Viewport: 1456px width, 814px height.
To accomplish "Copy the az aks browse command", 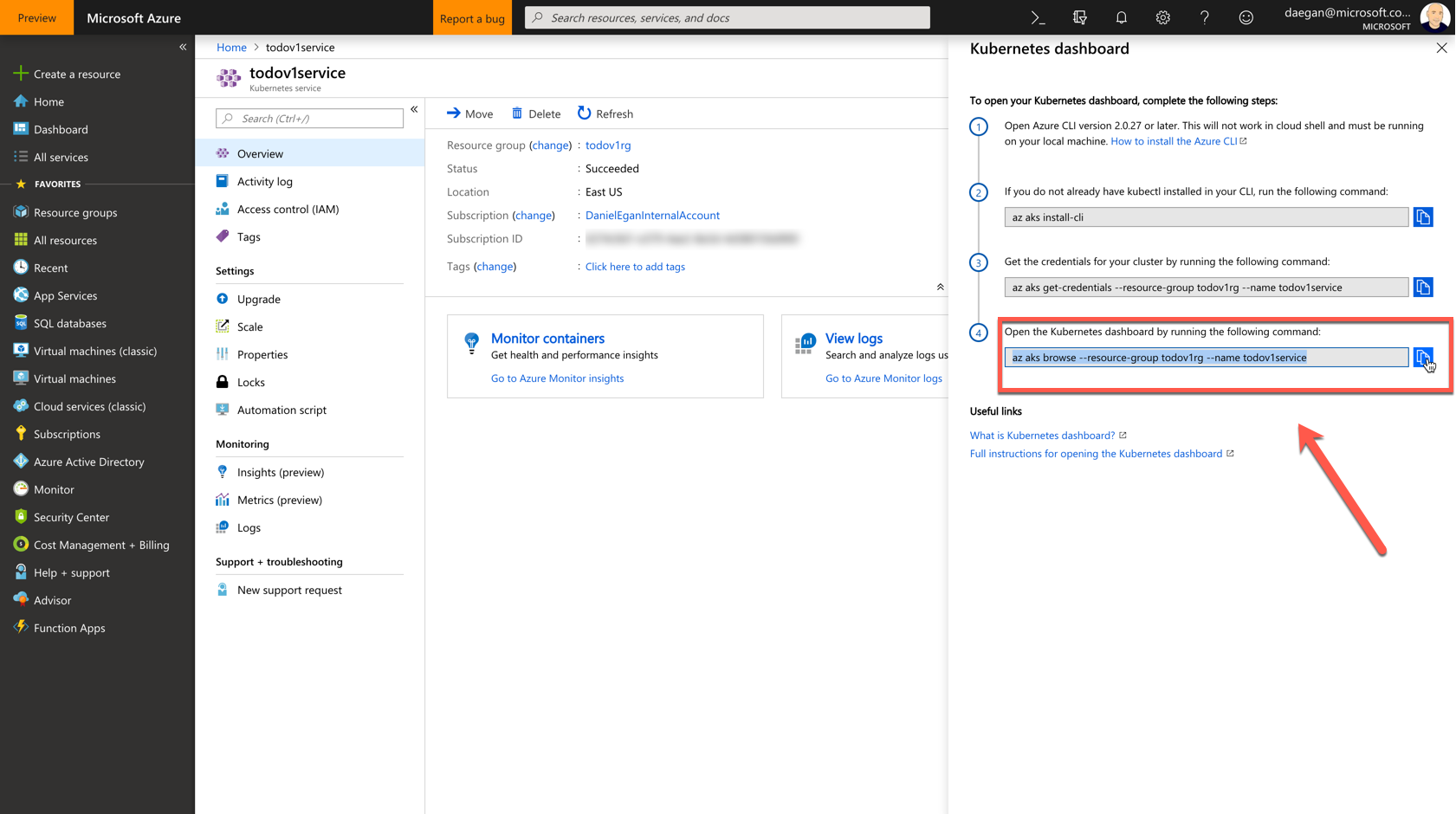I will click(1423, 357).
